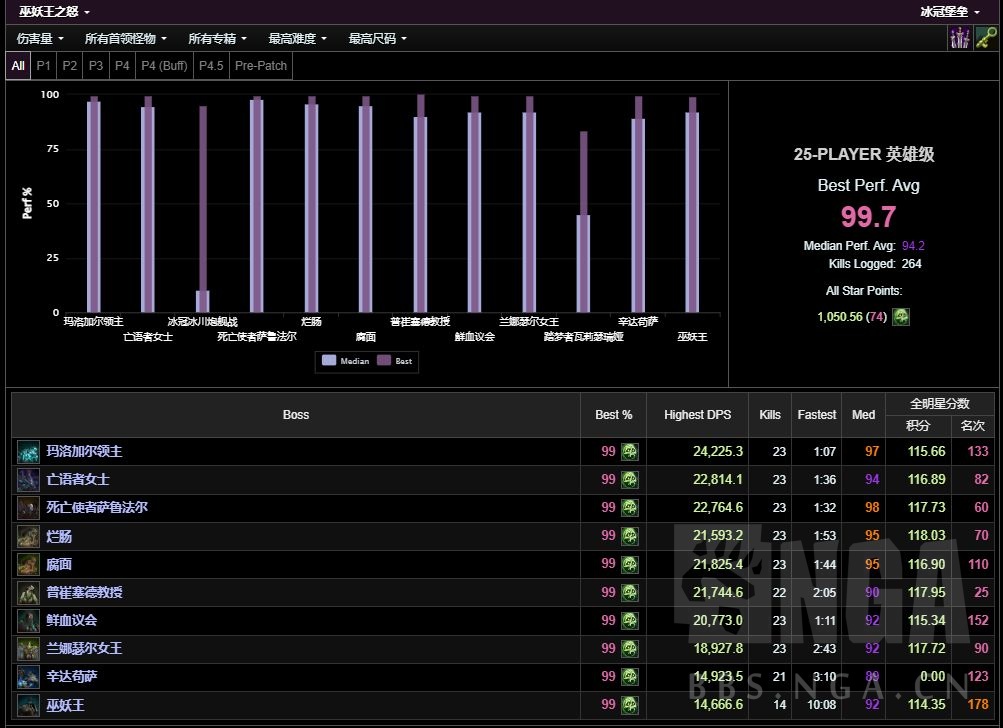Toggle the Median series in chart legend
This screenshot has height=728, width=1003.
(346, 361)
